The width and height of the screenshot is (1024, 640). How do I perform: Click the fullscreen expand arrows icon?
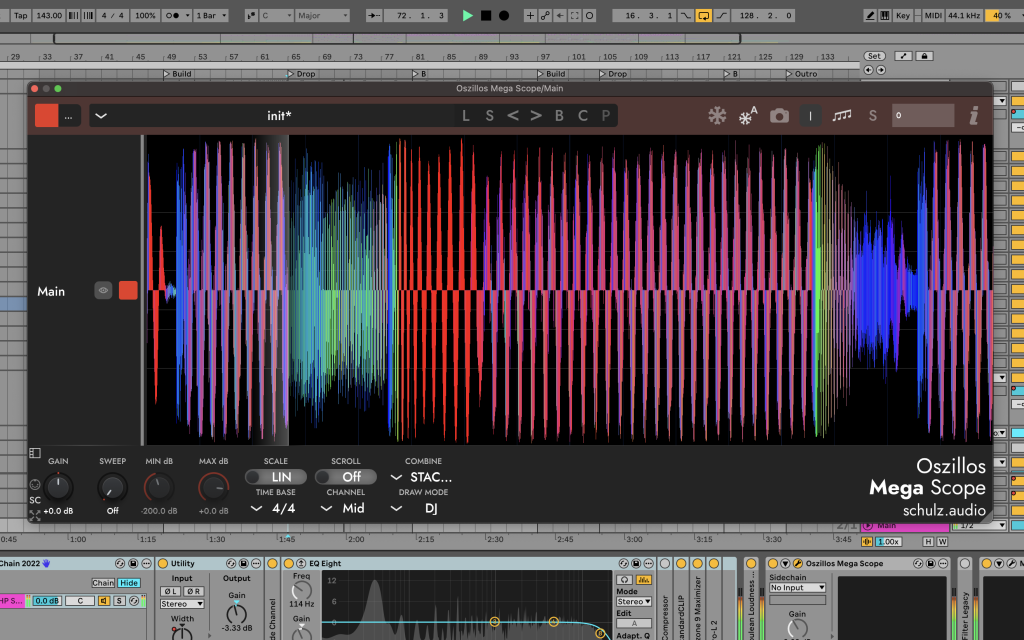pyautogui.click(x=35, y=516)
